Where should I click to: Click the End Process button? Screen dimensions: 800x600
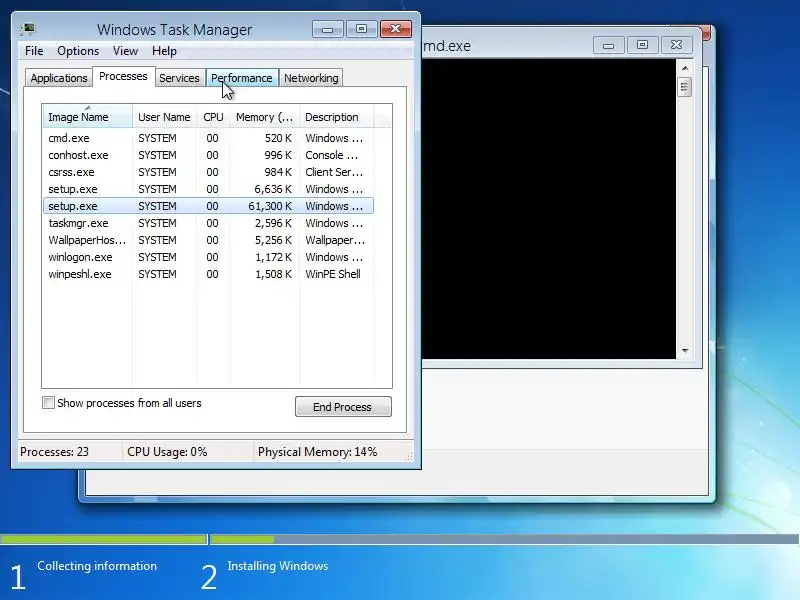[x=343, y=407]
